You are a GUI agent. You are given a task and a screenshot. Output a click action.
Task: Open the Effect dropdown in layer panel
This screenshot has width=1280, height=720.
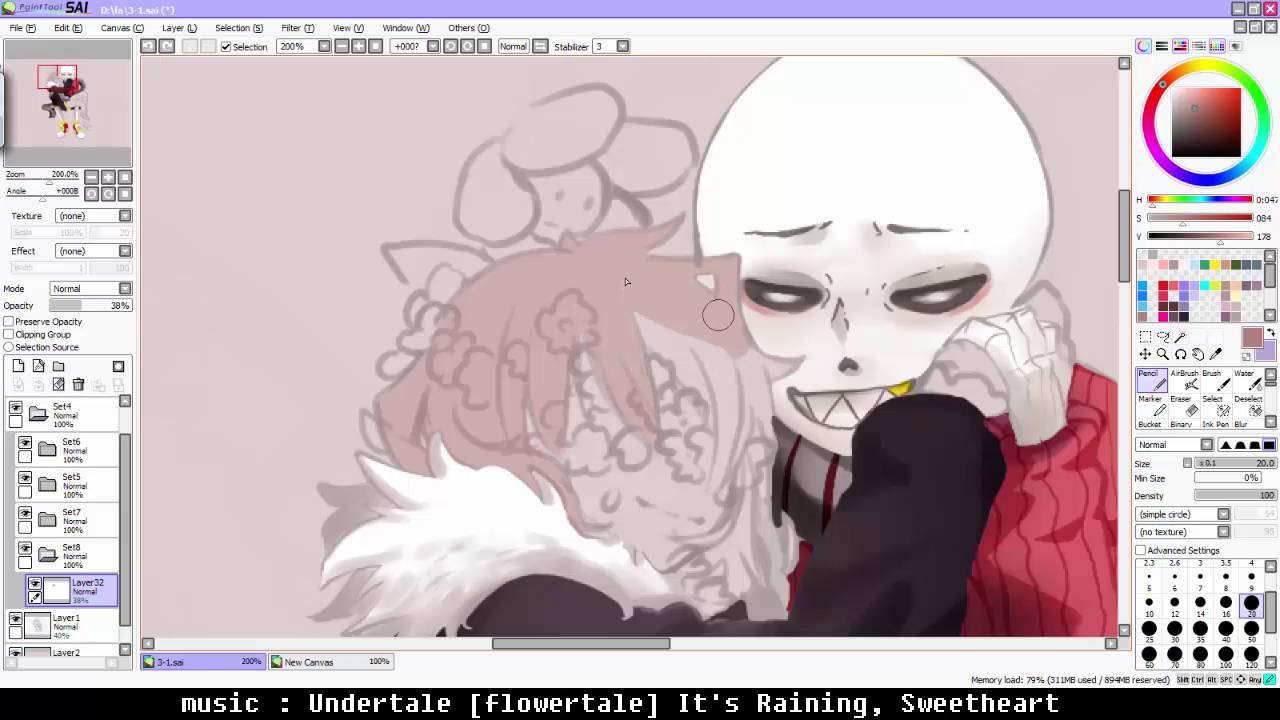point(125,251)
